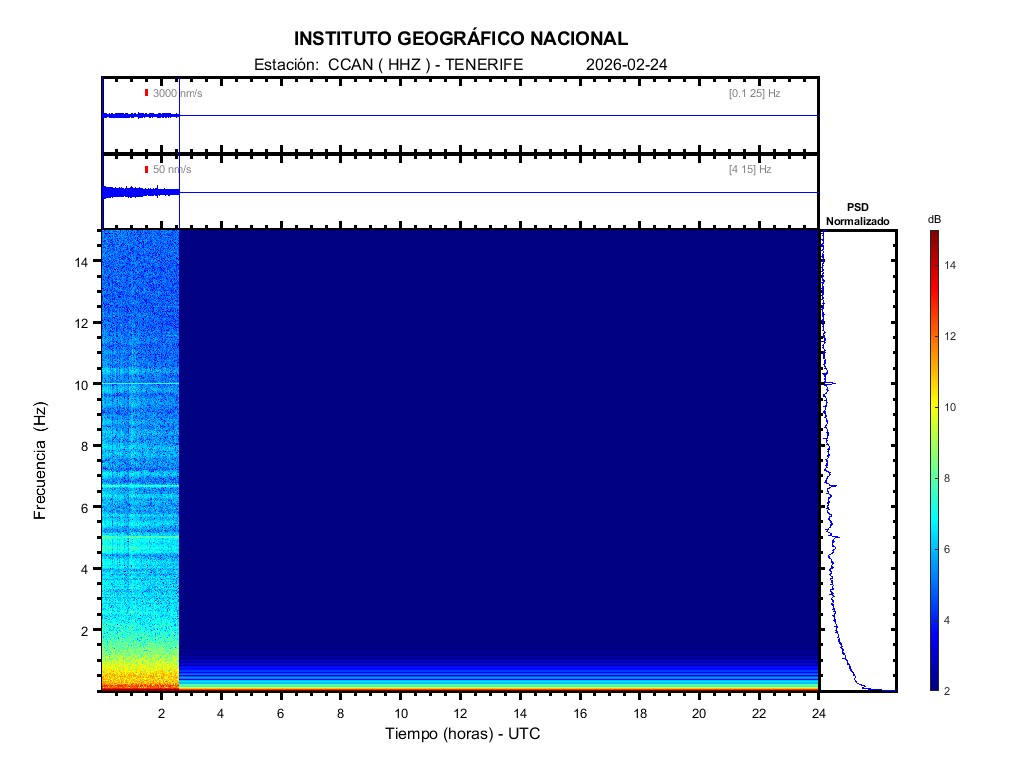Click the date 2026-02-24 in the header
The width and height of the screenshot is (1024, 768).
[x=626, y=64]
